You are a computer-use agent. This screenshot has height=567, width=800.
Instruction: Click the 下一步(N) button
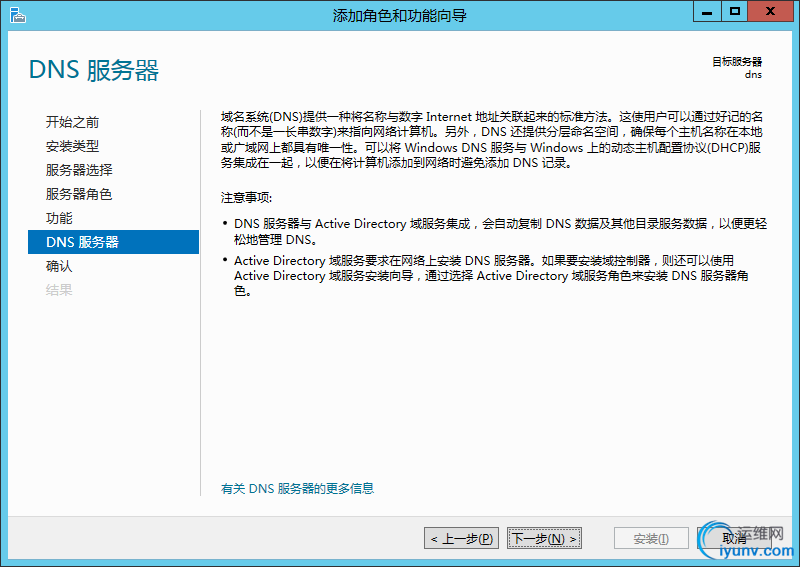coord(544,538)
